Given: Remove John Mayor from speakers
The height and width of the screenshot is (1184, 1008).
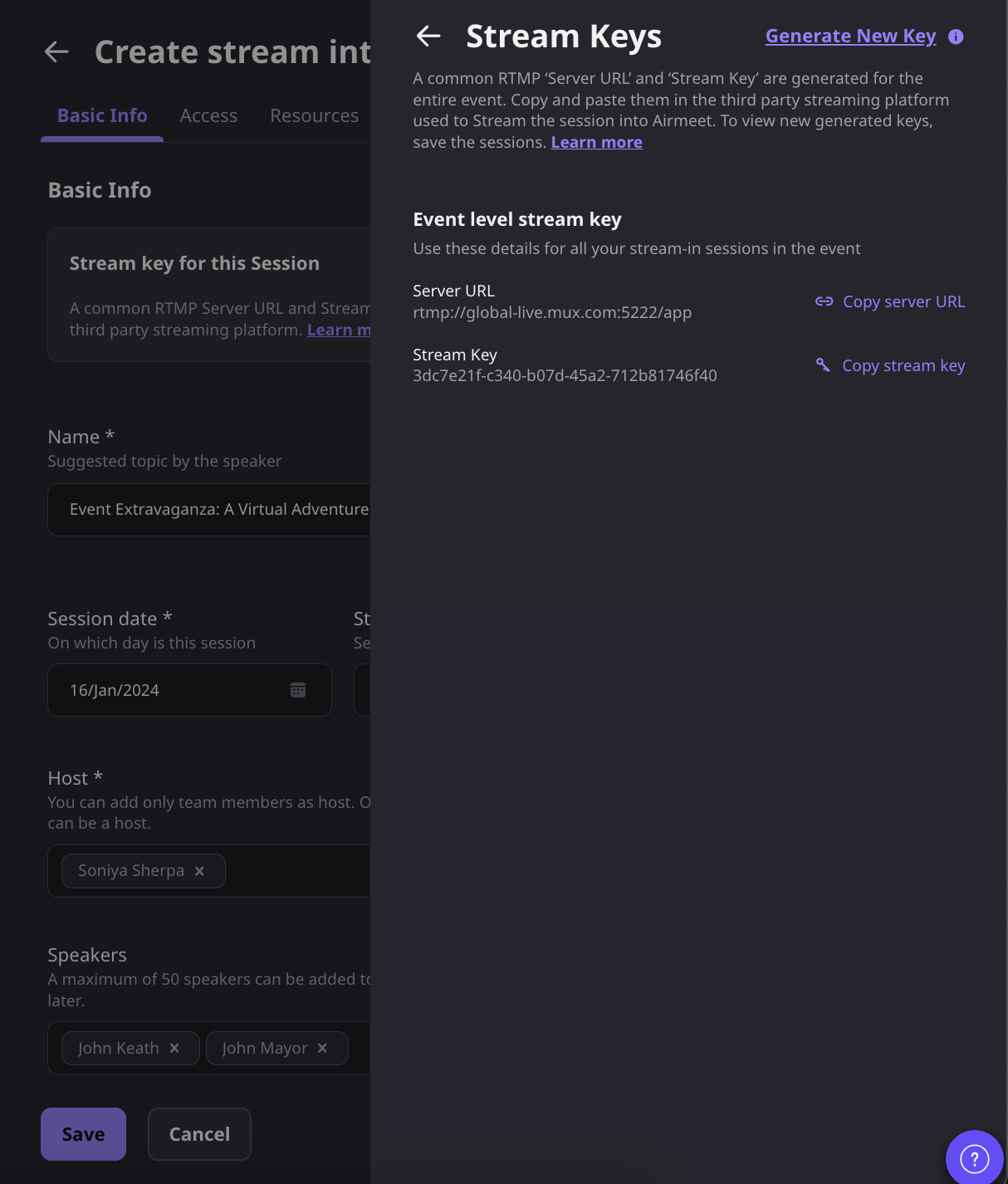Looking at the screenshot, I should click(x=322, y=1048).
